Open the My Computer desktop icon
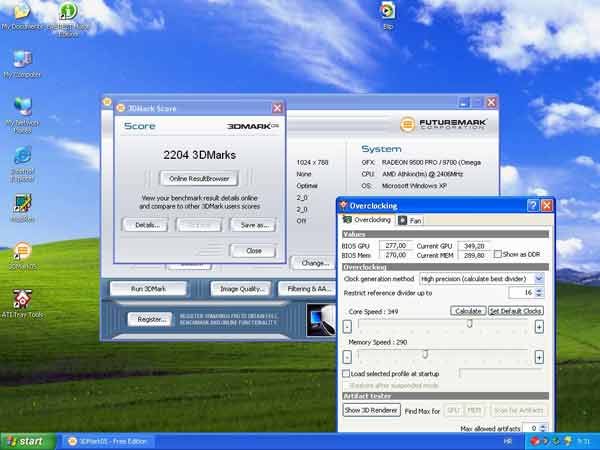 tap(21, 61)
